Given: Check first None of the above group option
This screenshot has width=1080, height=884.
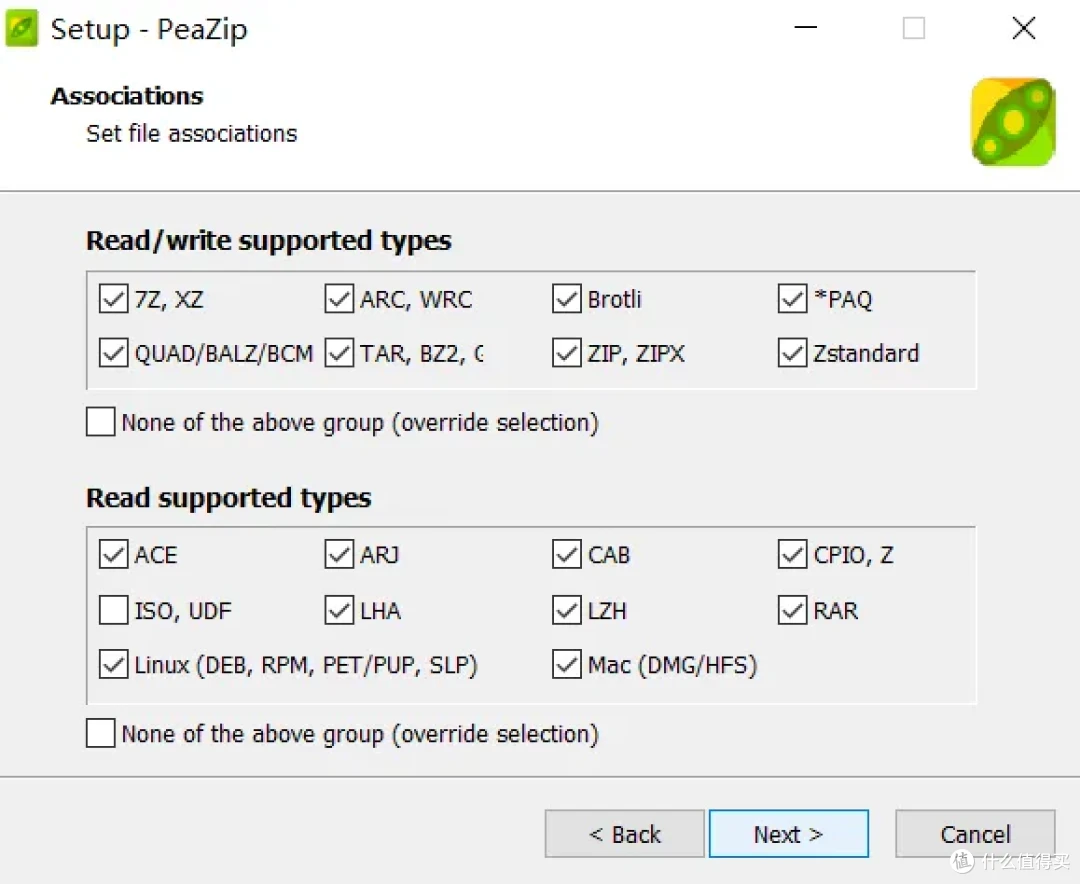Looking at the screenshot, I should [x=101, y=422].
